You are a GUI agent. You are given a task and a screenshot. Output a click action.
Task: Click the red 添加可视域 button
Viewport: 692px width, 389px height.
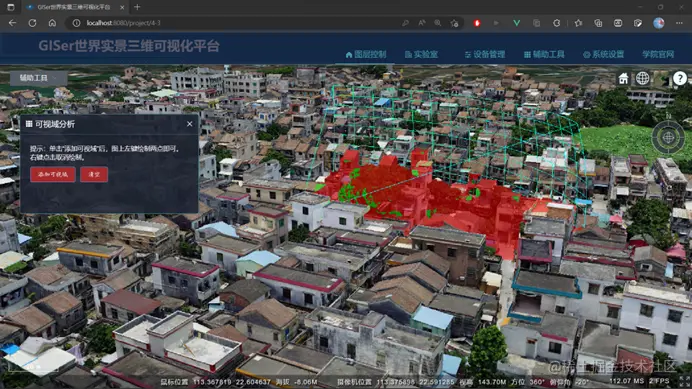click(x=53, y=174)
